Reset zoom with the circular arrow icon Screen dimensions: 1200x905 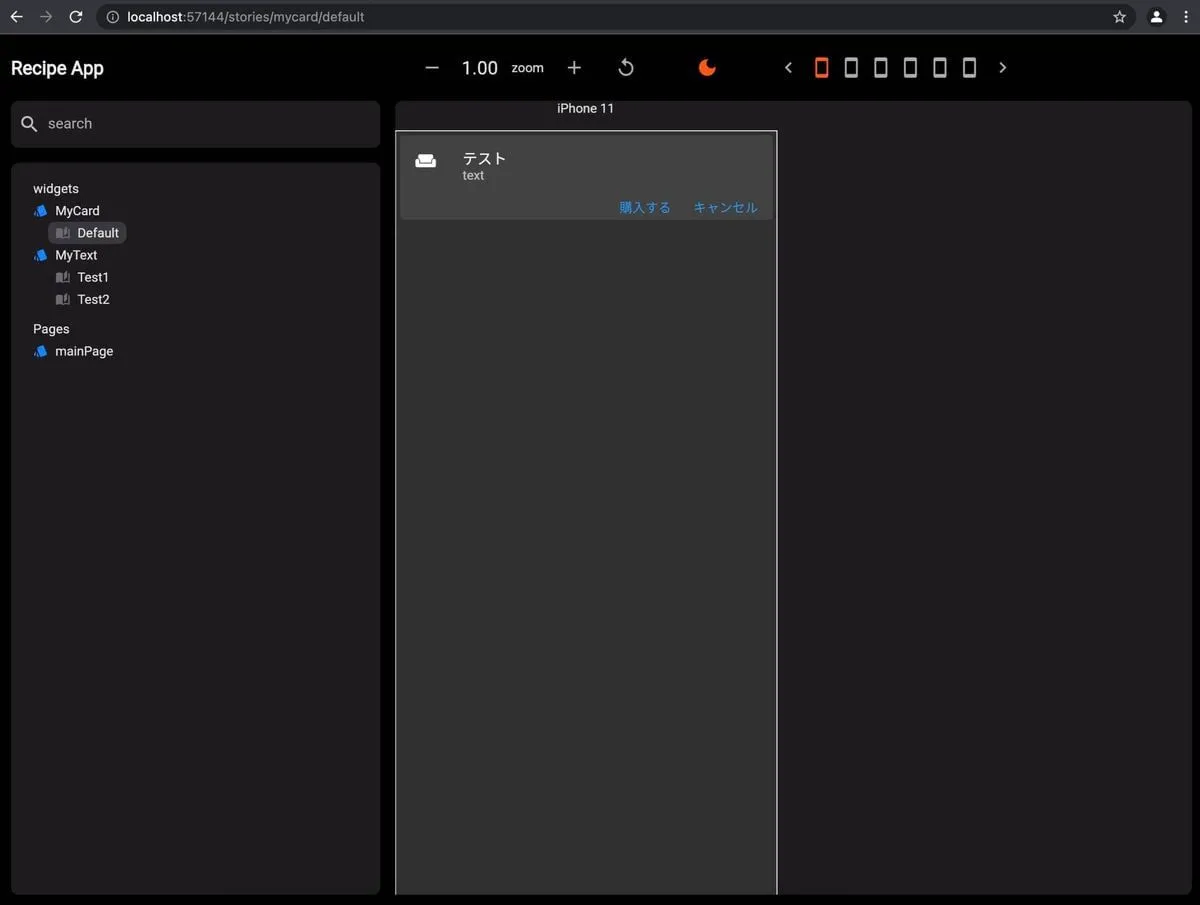coord(626,68)
